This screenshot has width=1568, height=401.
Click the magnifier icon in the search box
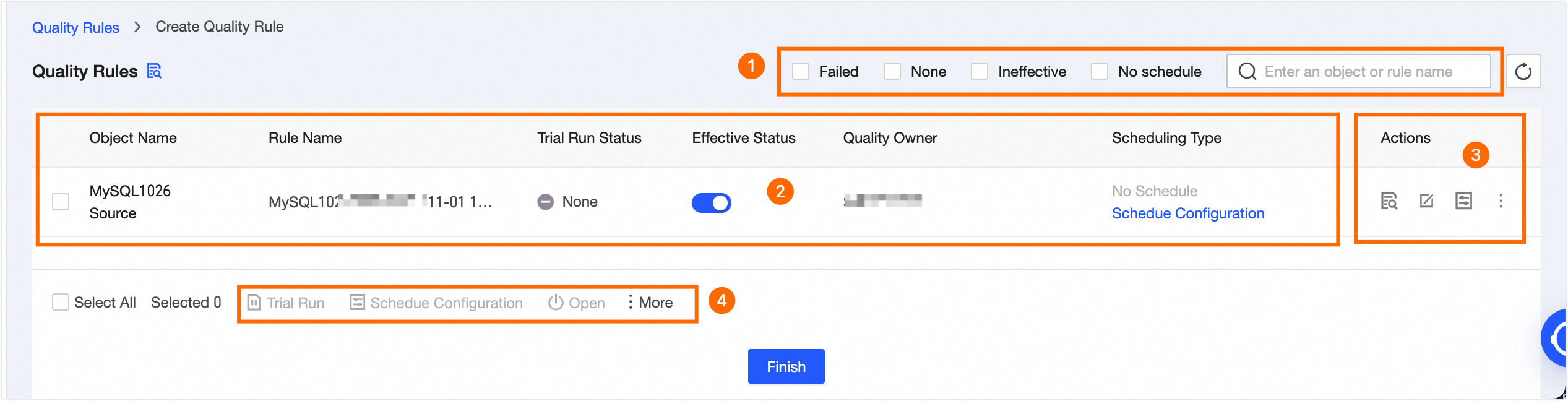tap(1247, 72)
